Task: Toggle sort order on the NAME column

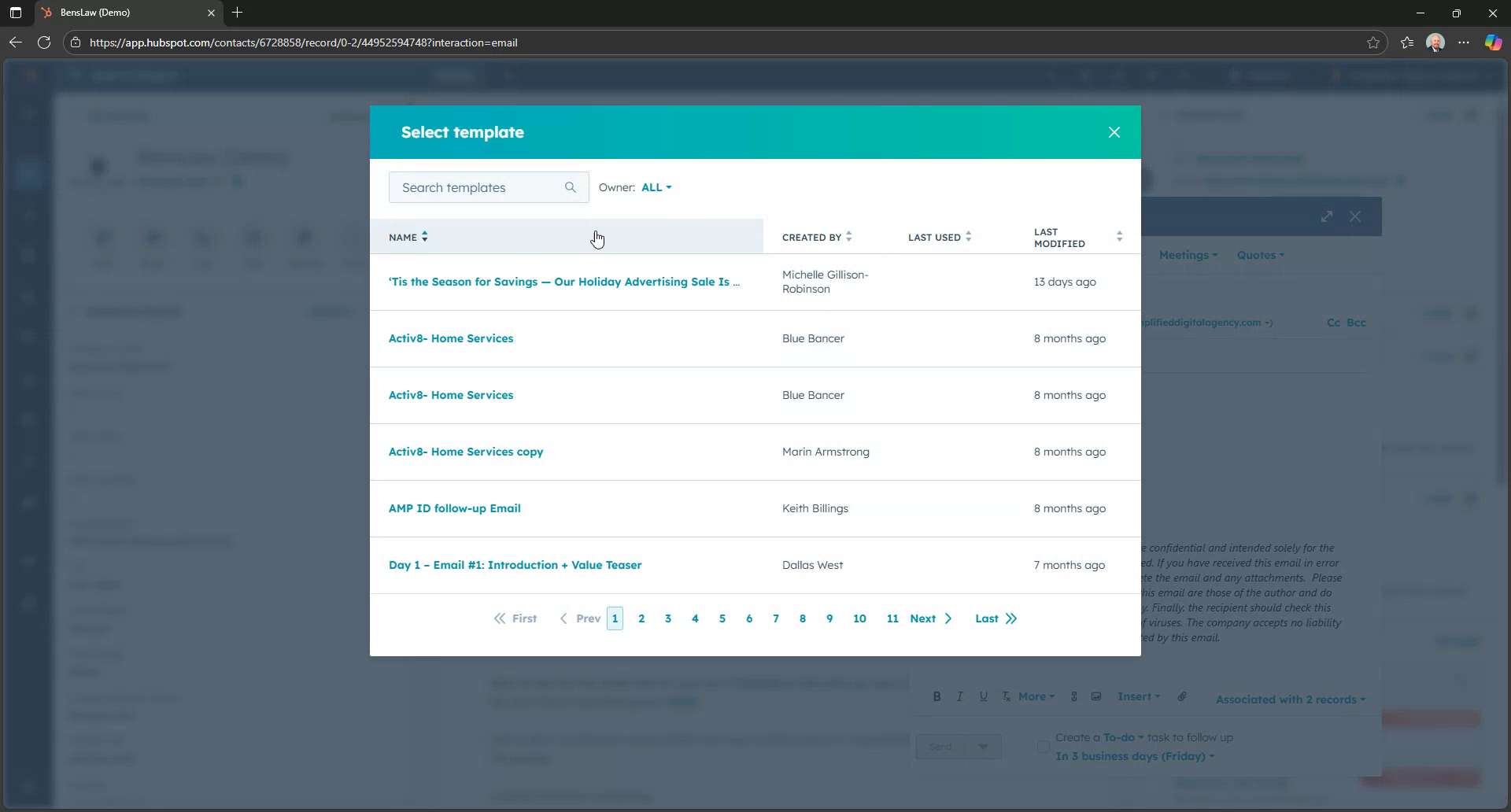Action: [425, 236]
